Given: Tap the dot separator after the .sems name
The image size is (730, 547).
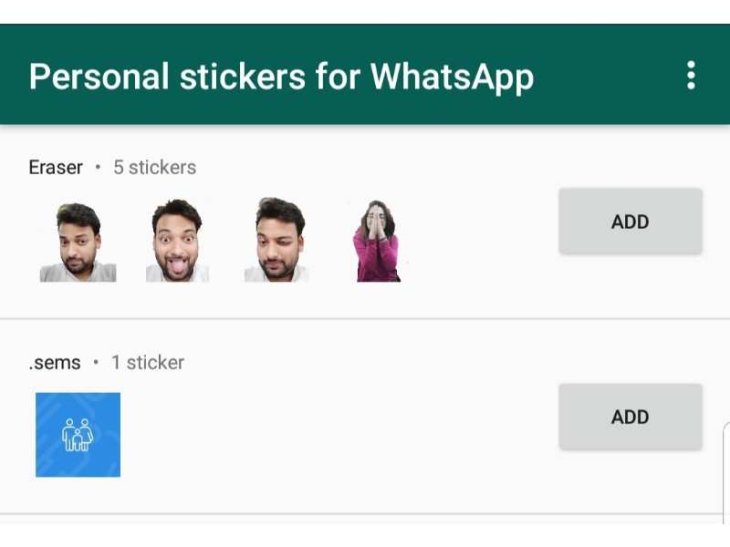Looking at the screenshot, I should point(96,362).
